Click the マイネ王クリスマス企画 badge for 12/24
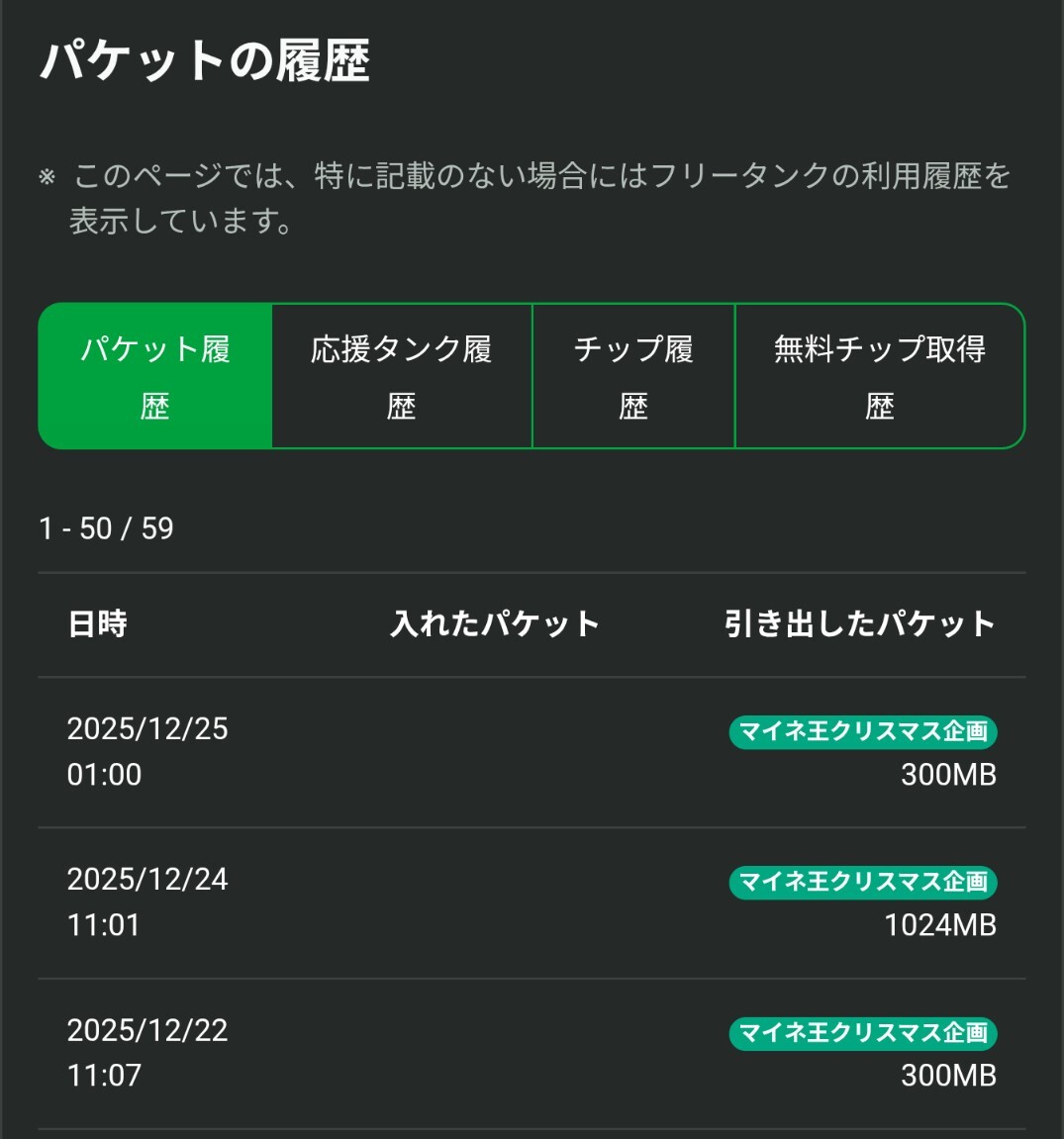The height and width of the screenshot is (1139, 1064). click(863, 882)
